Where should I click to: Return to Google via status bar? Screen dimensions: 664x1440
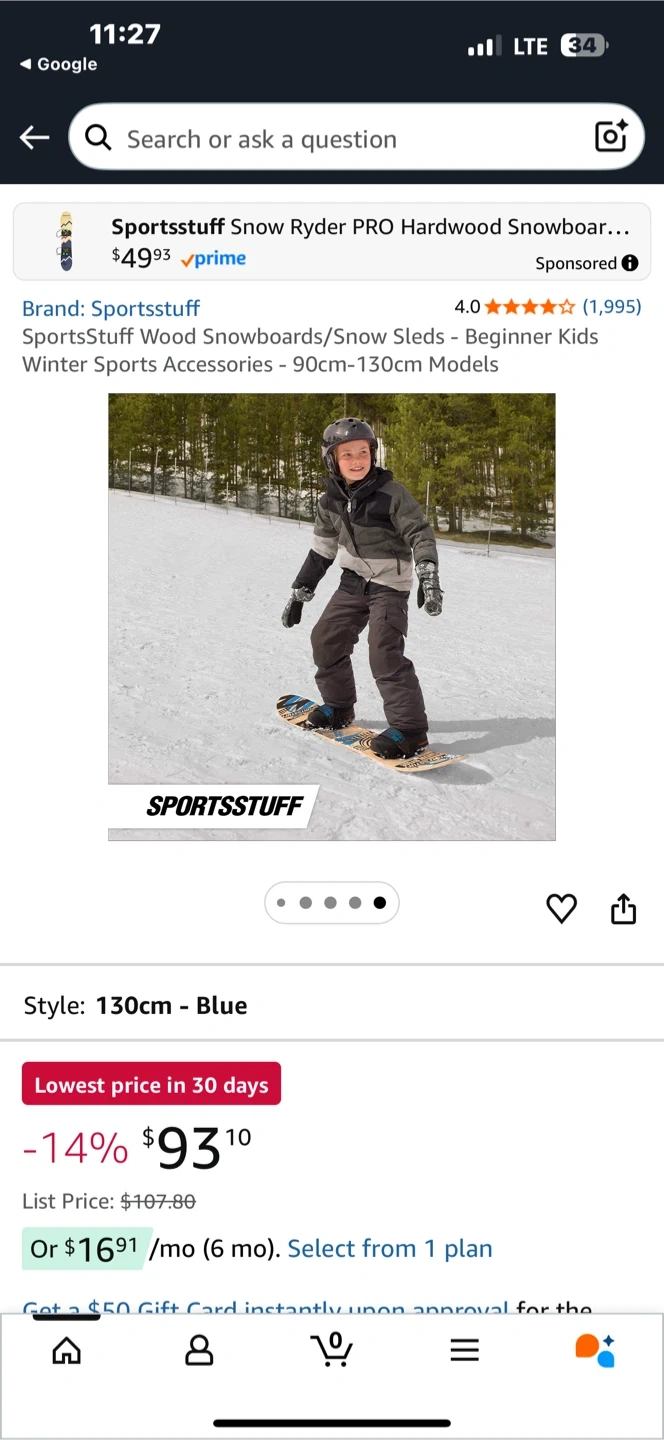tap(58, 64)
